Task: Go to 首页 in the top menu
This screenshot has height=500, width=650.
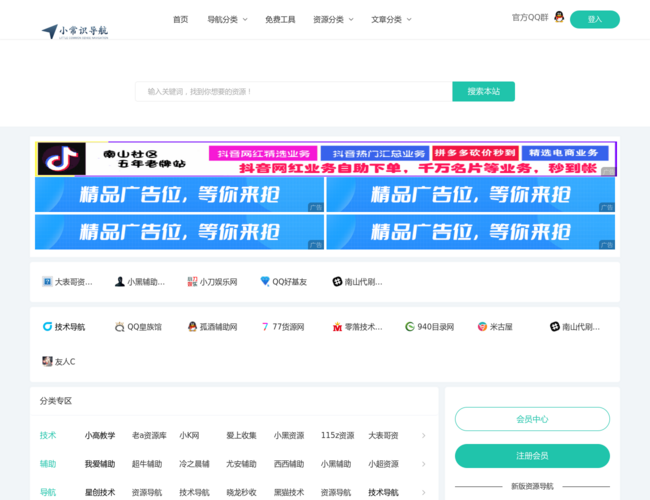Action: point(180,19)
